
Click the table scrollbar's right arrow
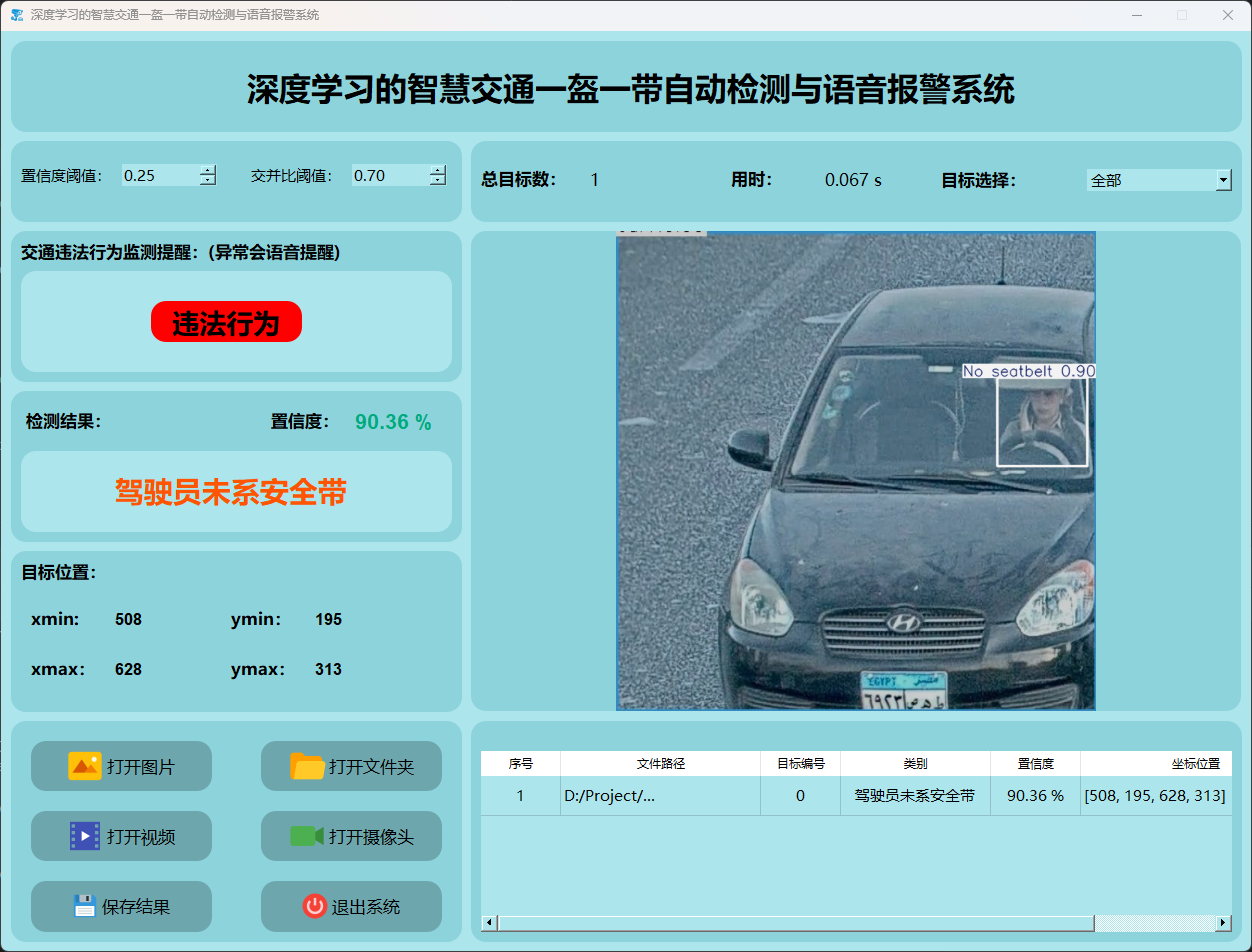tap(1223, 922)
